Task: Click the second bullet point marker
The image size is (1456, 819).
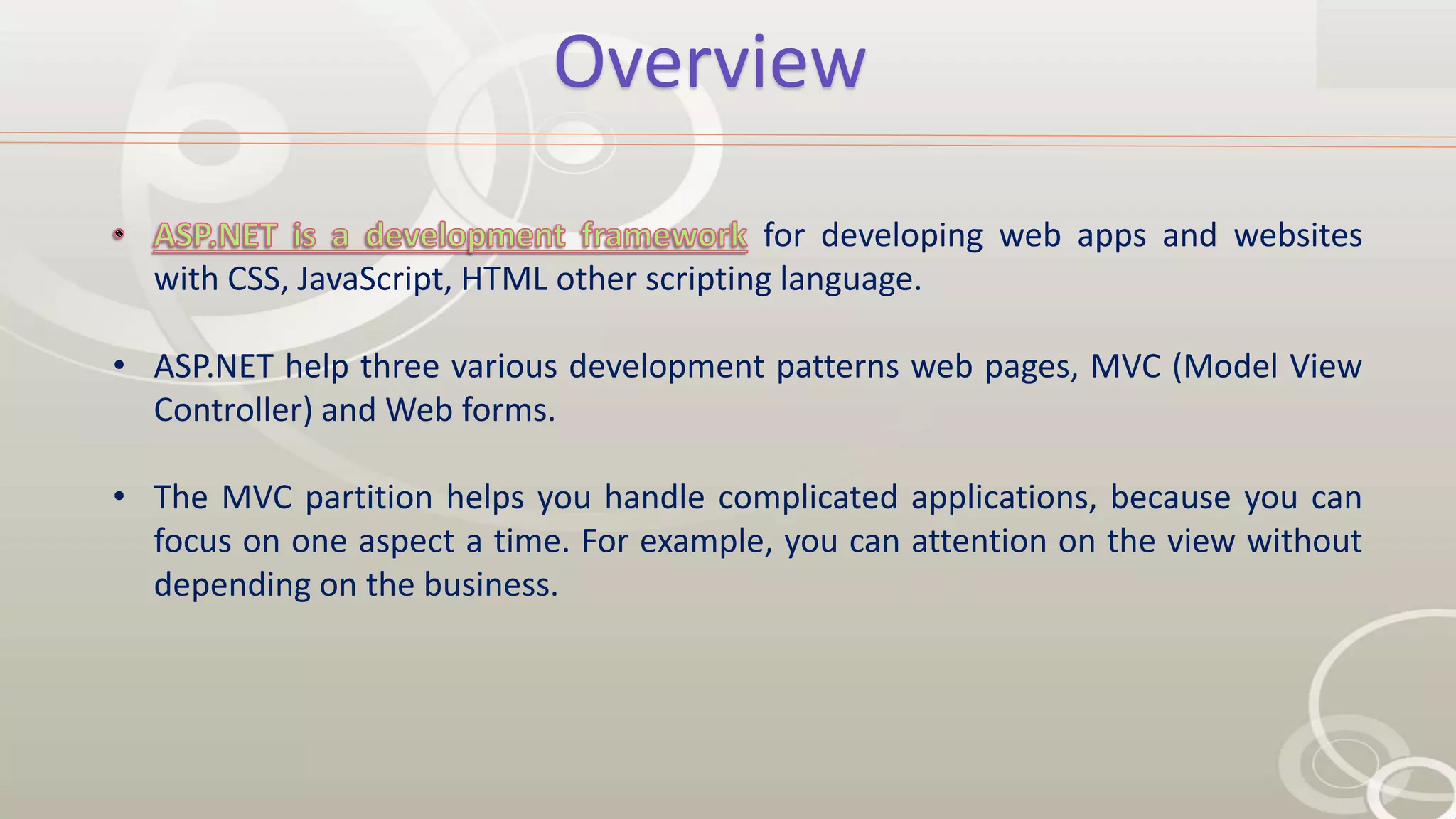Action: point(119,365)
